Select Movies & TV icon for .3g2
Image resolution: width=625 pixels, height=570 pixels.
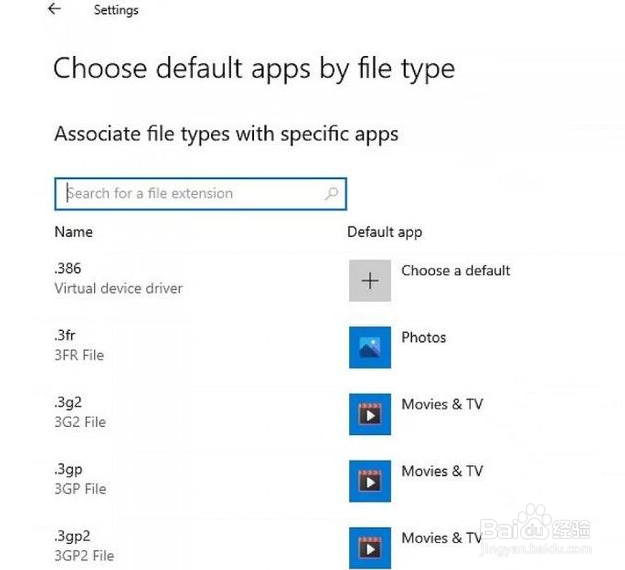tap(369, 414)
